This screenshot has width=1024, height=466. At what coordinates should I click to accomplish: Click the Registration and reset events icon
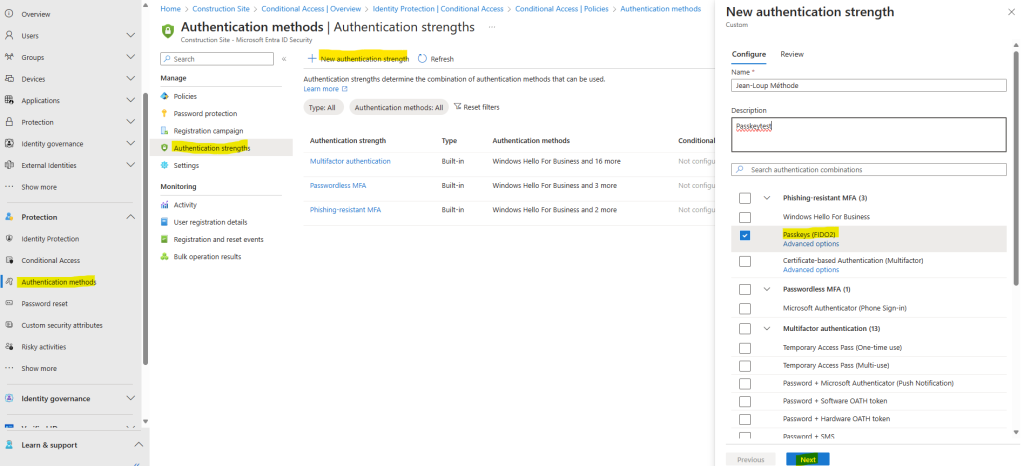coord(165,240)
